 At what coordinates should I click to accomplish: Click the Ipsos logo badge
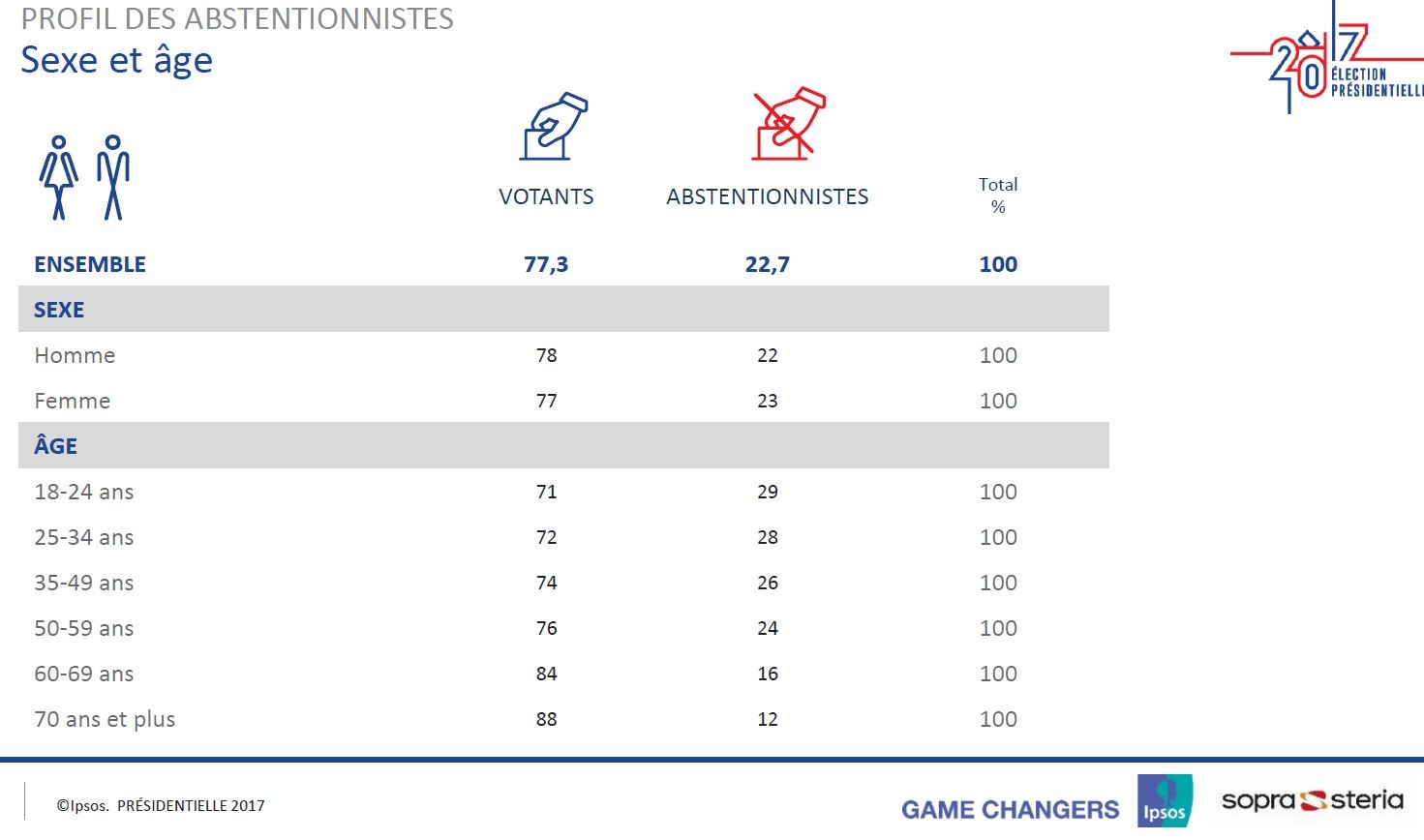click(1165, 801)
